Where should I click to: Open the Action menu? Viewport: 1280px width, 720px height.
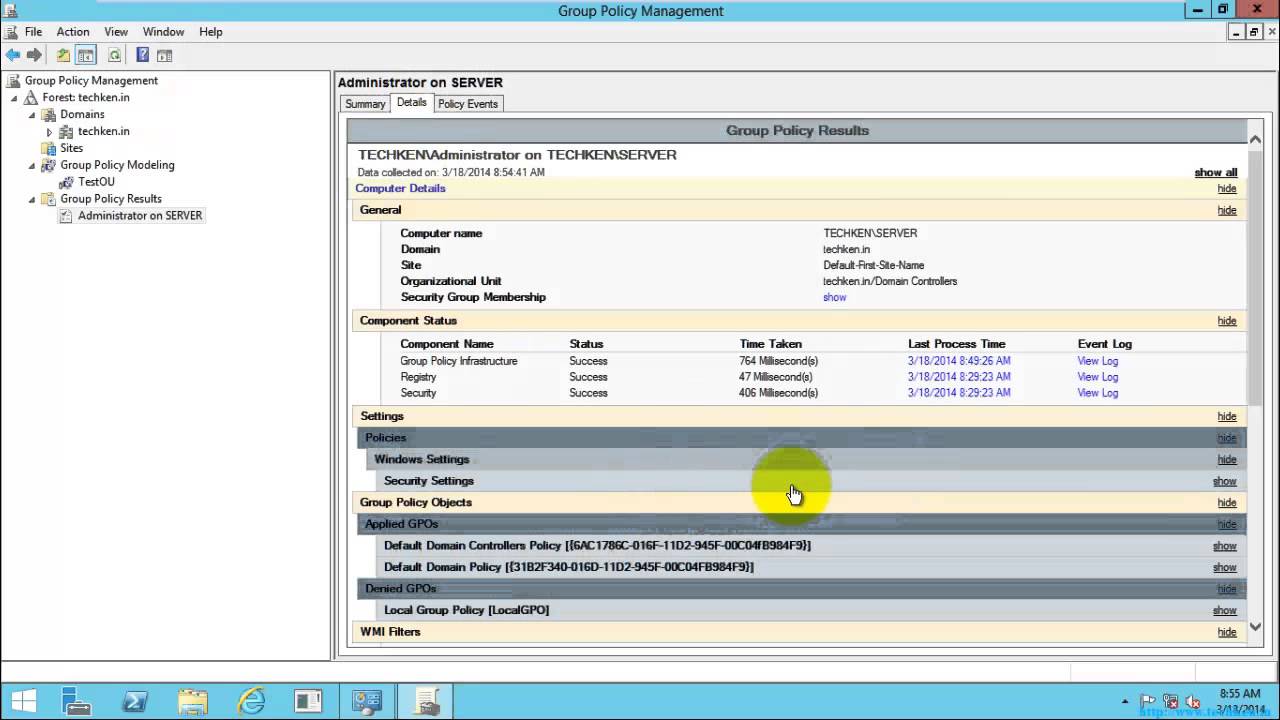click(73, 32)
